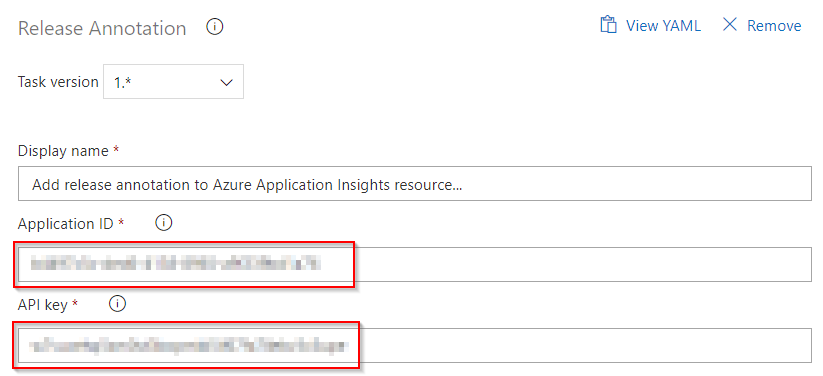Click the Remove X icon
The width and height of the screenshot is (823, 376).
[x=730, y=25]
